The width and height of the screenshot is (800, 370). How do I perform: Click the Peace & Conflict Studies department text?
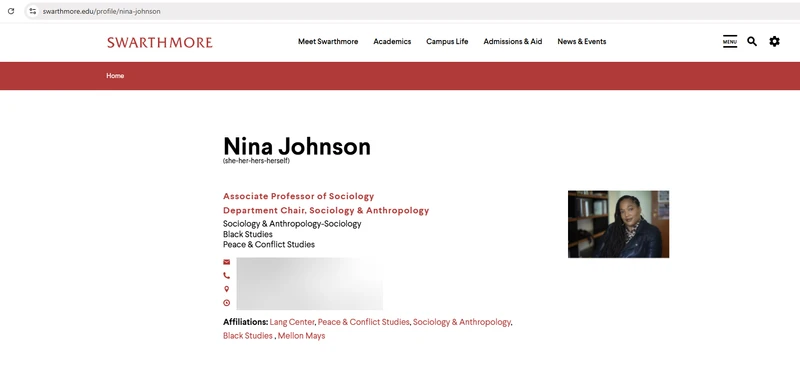(269, 244)
